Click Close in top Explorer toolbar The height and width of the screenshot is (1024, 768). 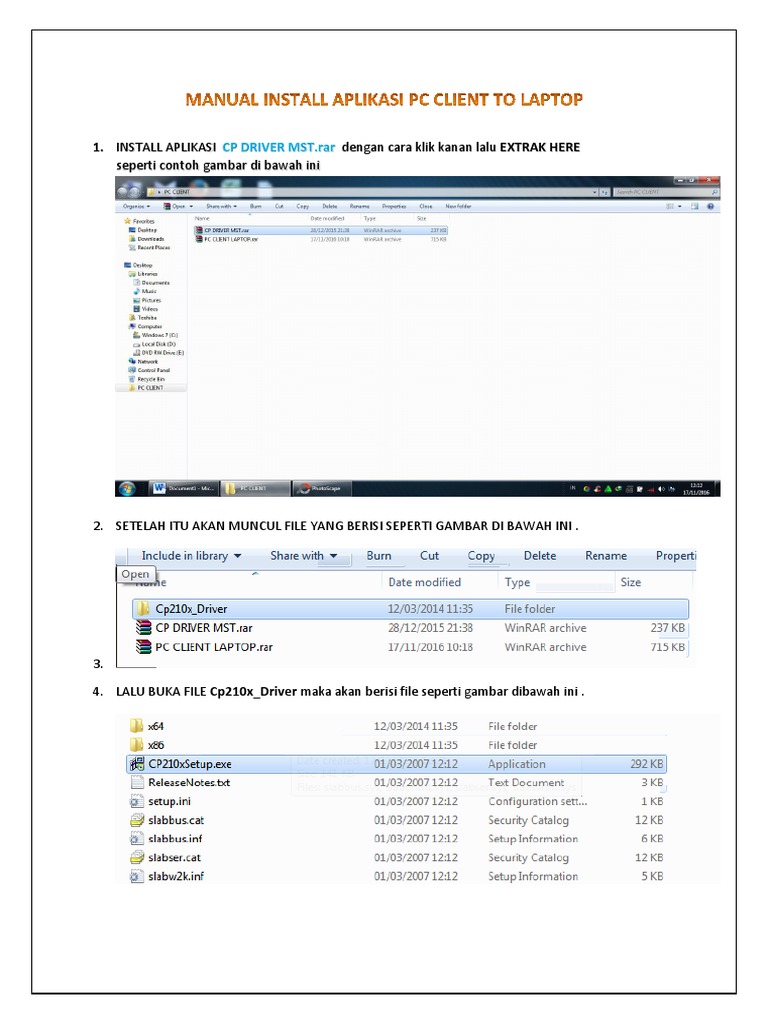pyautogui.click(x=426, y=206)
